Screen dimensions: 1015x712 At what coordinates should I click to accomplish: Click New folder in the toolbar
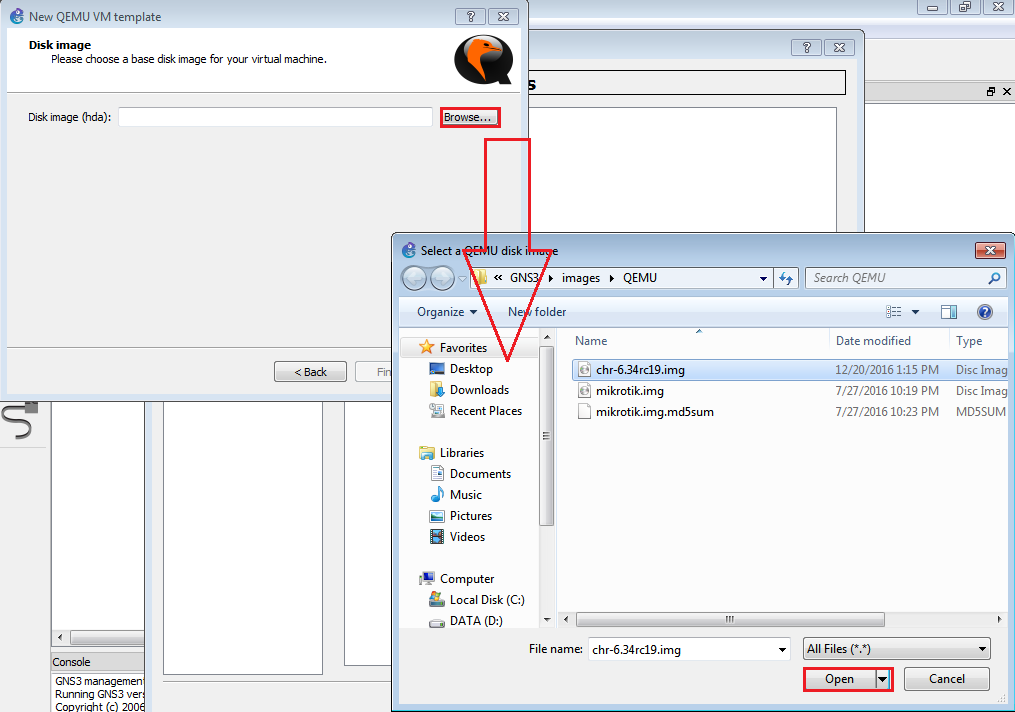coord(537,312)
